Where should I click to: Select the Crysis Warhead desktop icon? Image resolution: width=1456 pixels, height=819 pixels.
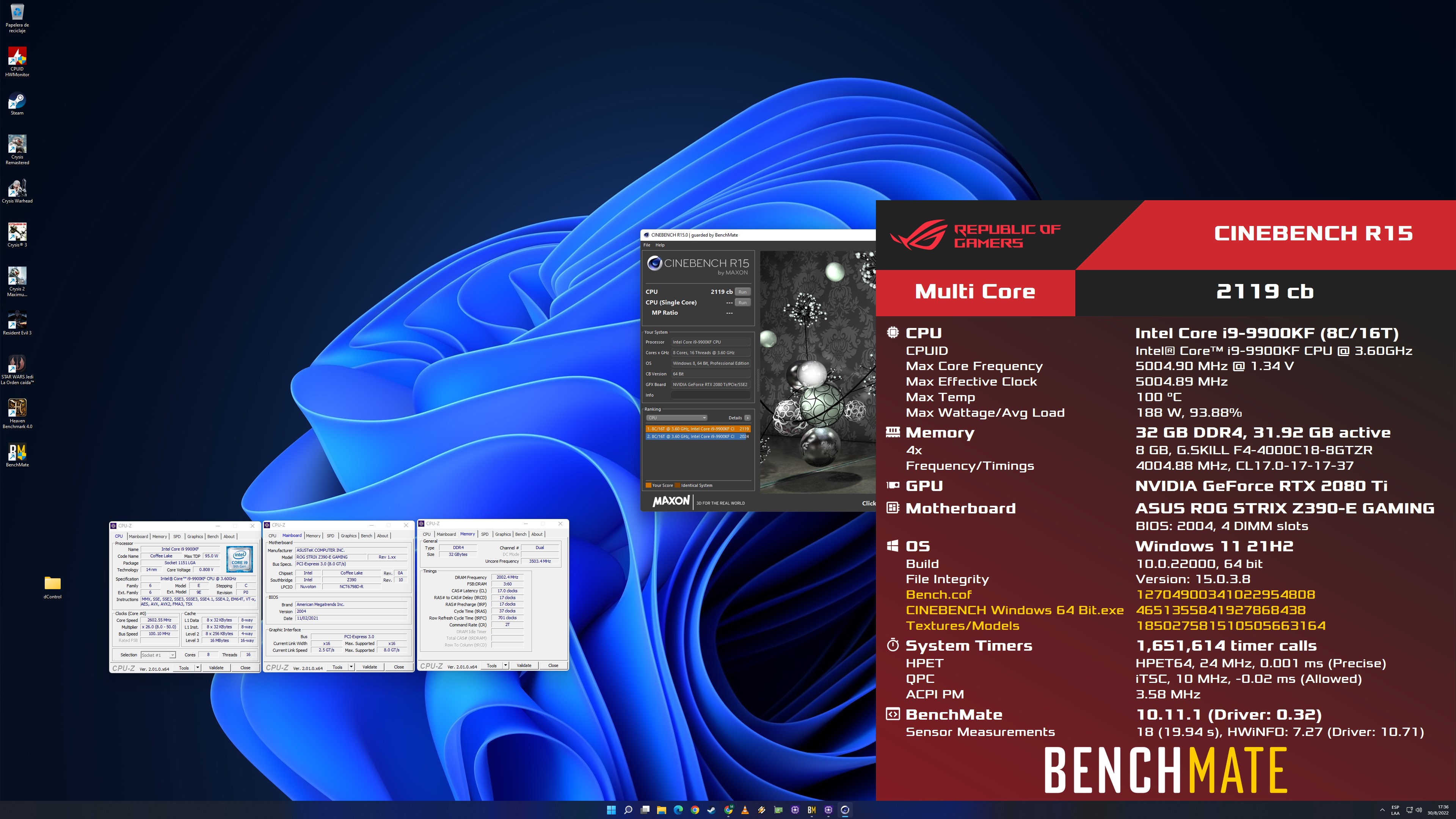(17, 191)
